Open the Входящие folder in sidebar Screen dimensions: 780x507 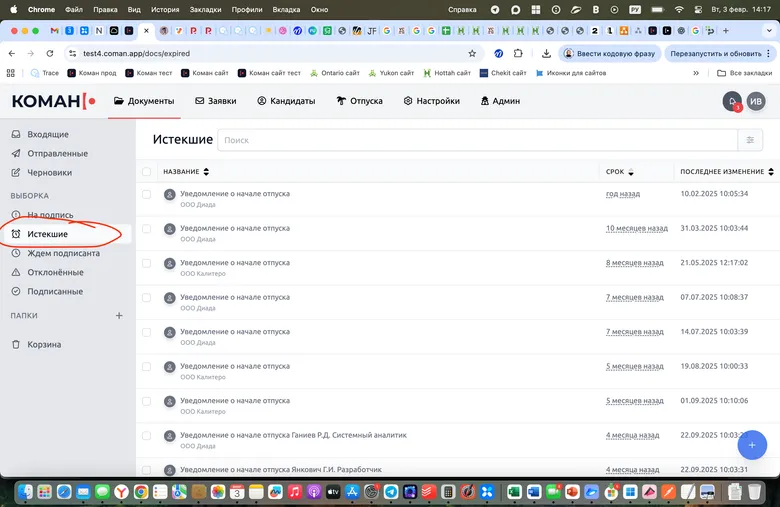pos(47,134)
